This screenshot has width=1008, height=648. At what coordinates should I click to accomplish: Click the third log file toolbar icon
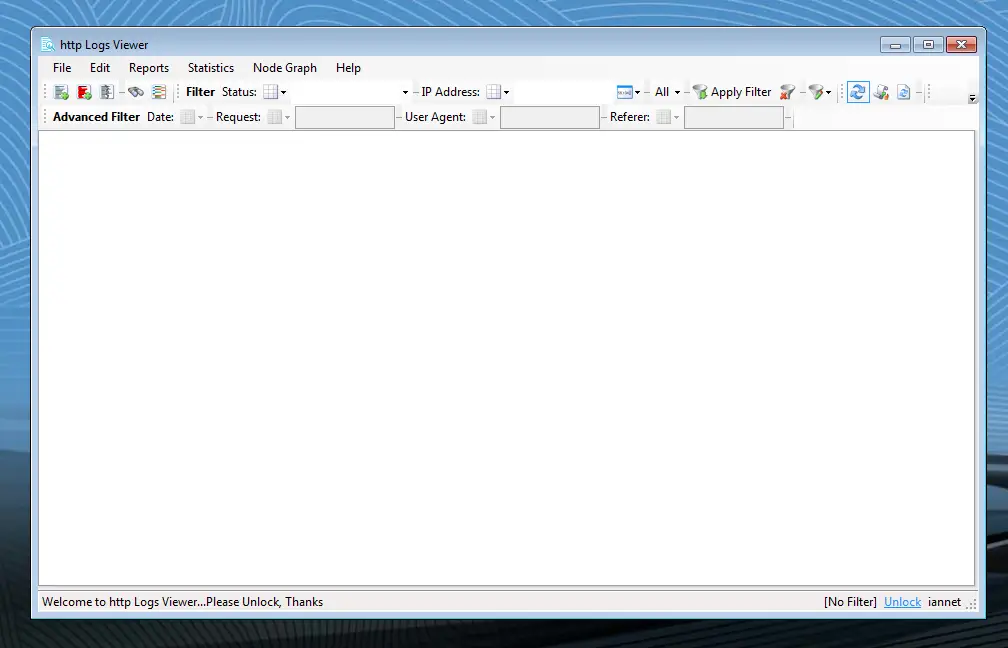tap(107, 91)
